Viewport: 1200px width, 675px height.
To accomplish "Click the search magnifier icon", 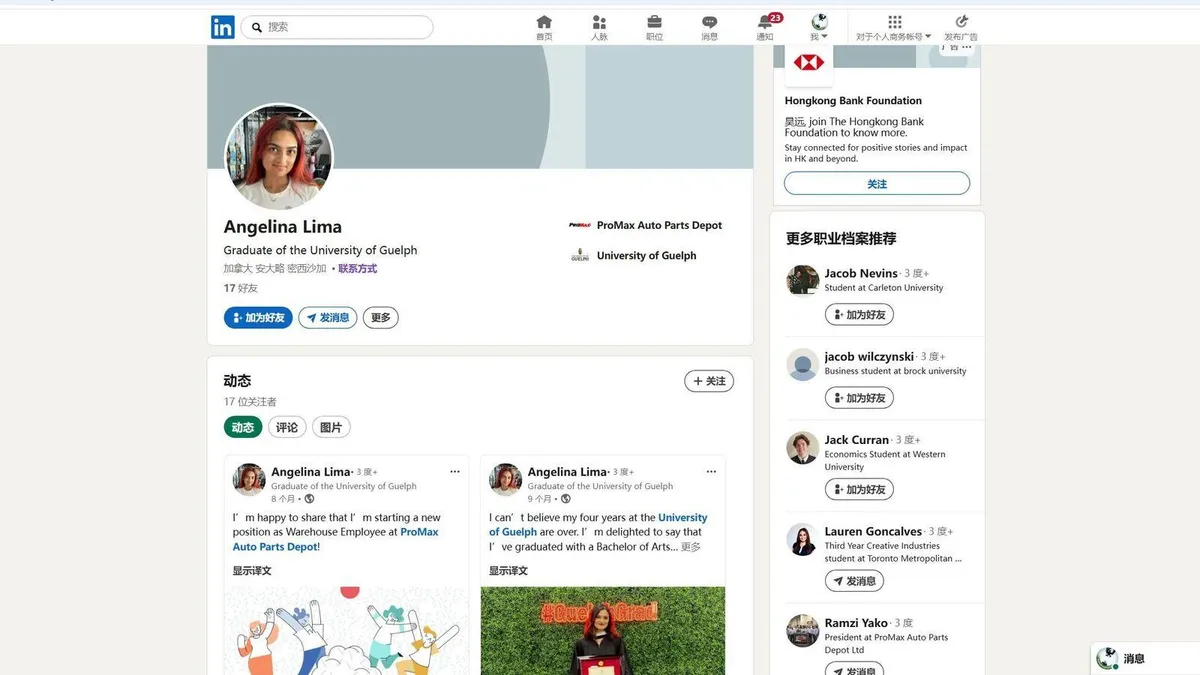I will tap(256, 27).
